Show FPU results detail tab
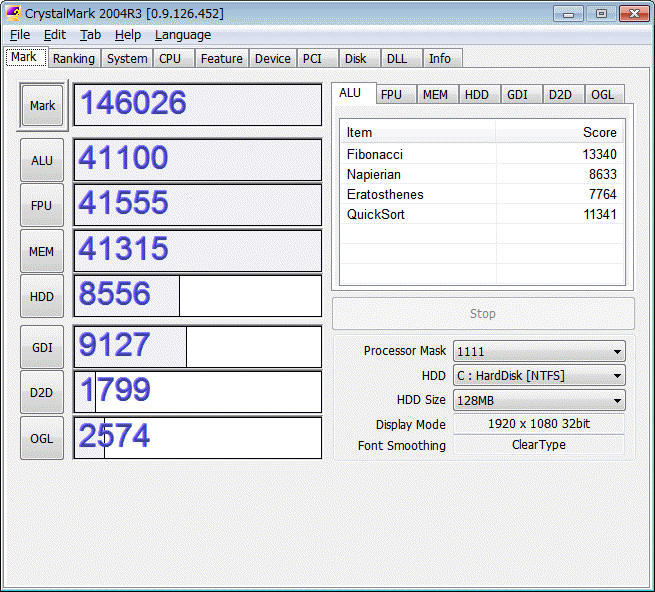This screenshot has width=655, height=592. [x=396, y=95]
